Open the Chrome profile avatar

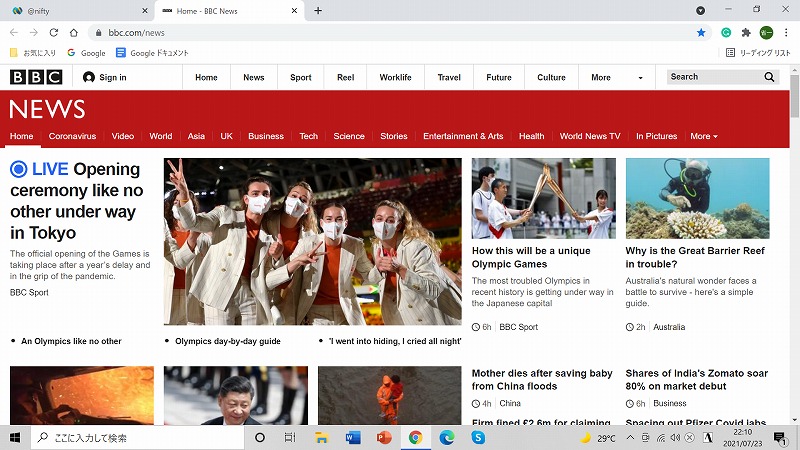point(766,33)
